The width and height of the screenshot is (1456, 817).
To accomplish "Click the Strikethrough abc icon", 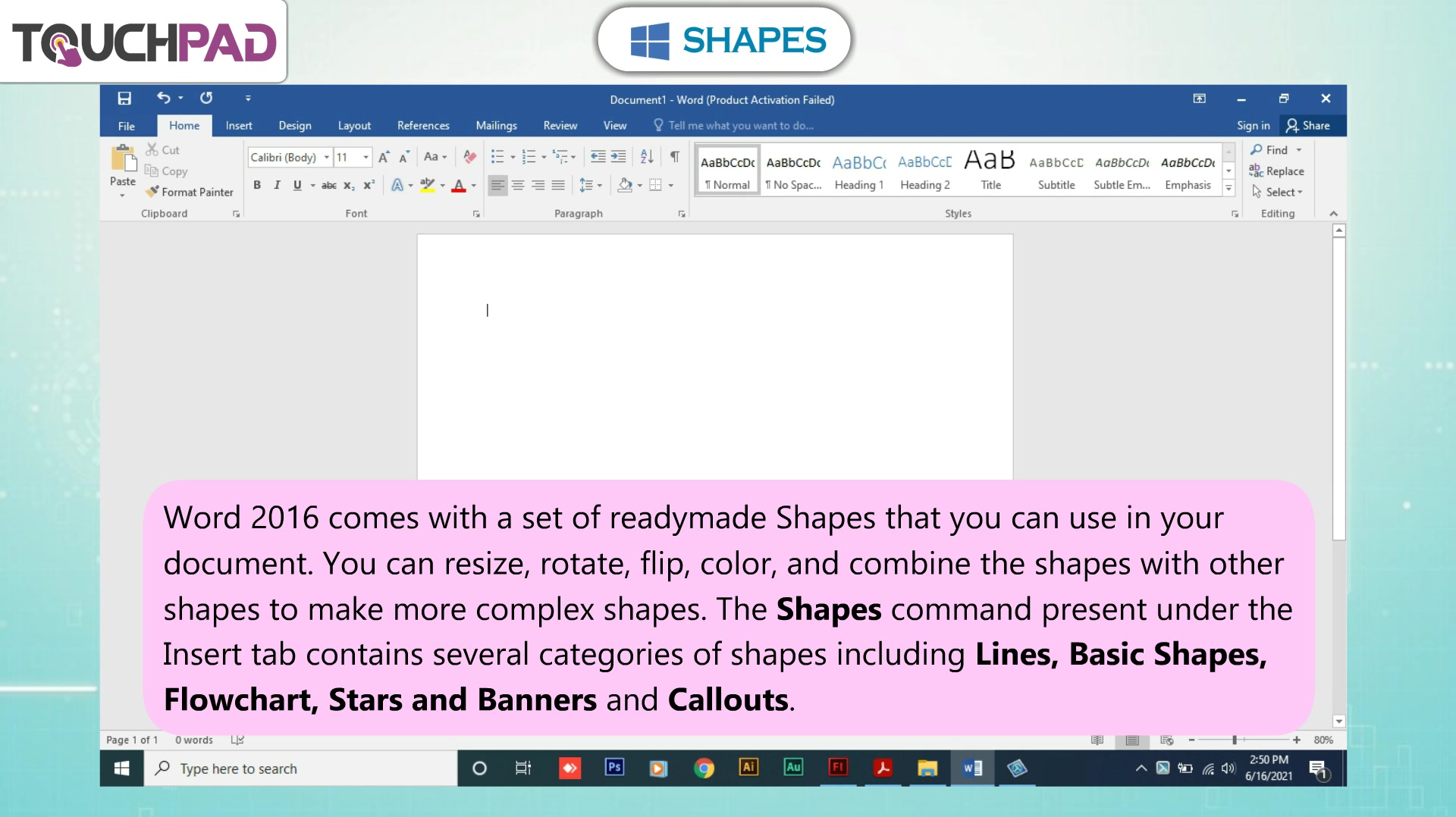I will tap(329, 185).
